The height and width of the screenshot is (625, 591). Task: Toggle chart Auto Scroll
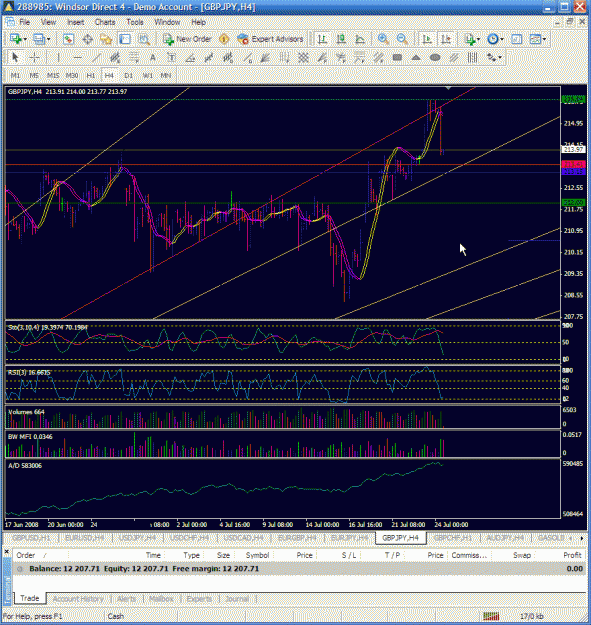click(x=427, y=39)
